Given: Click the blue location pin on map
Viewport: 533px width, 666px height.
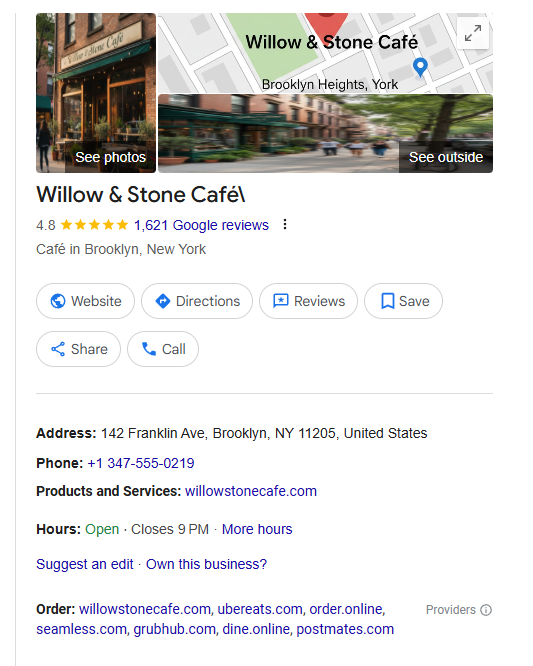Looking at the screenshot, I should 420,67.
